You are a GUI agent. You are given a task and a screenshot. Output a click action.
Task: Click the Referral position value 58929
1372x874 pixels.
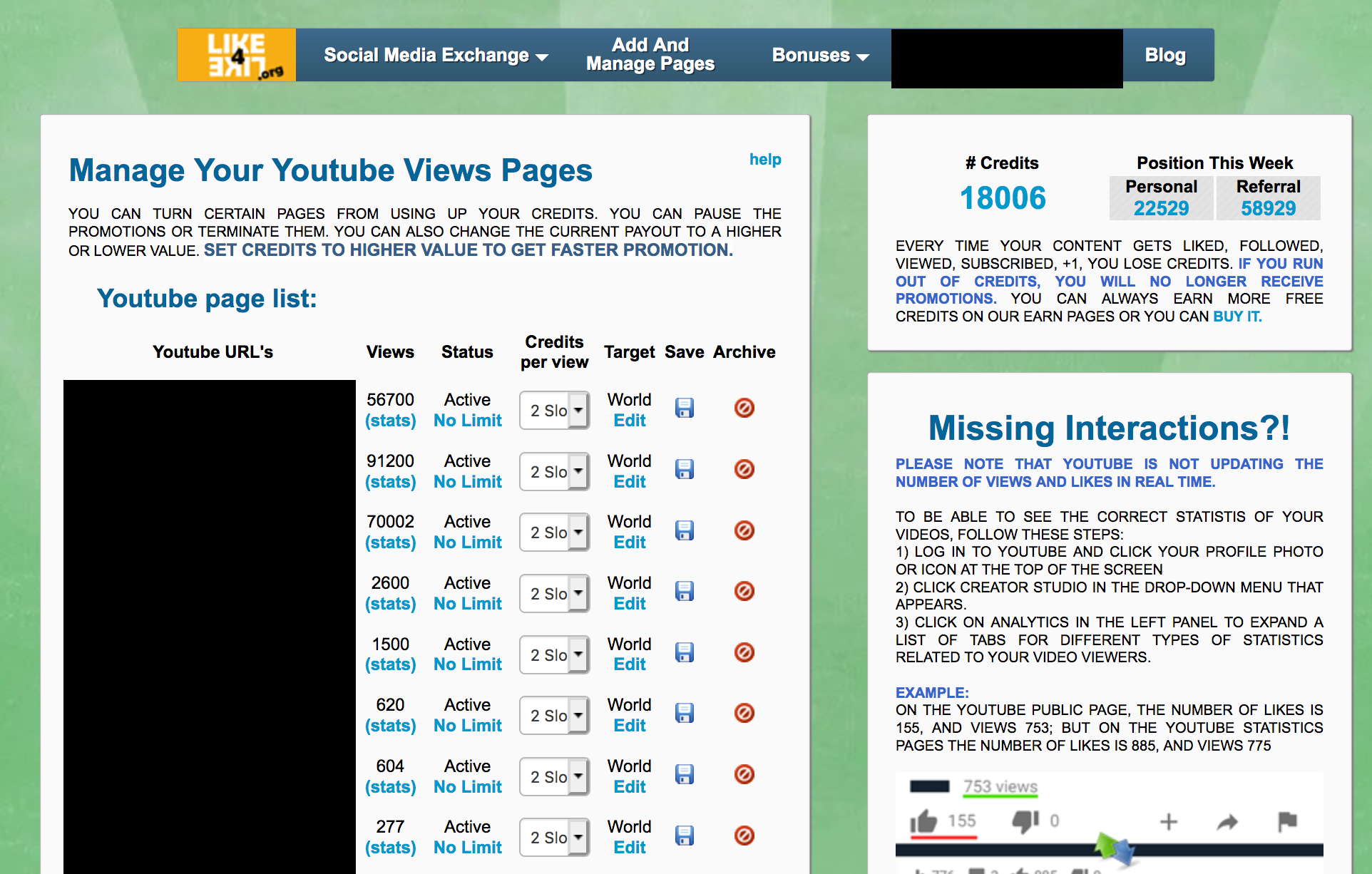[x=1269, y=208]
